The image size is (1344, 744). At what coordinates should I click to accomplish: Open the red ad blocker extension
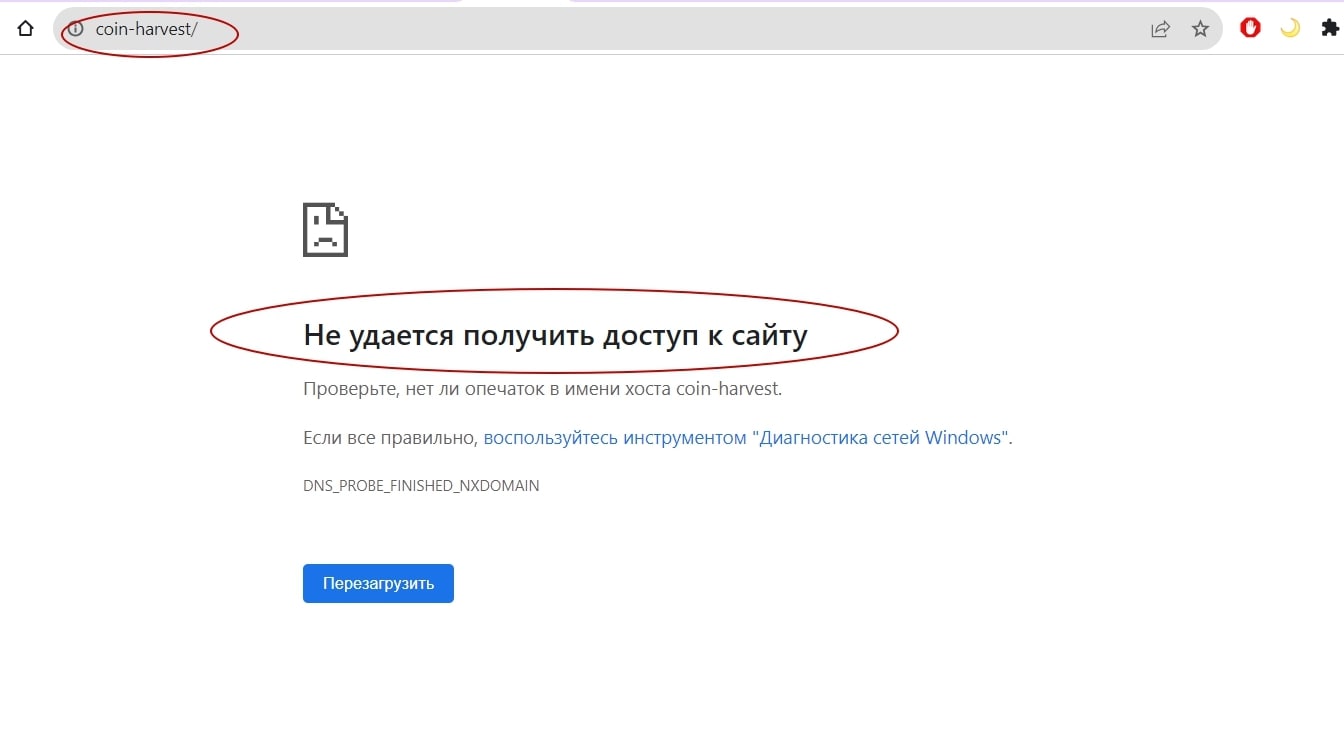[x=1250, y=28]
